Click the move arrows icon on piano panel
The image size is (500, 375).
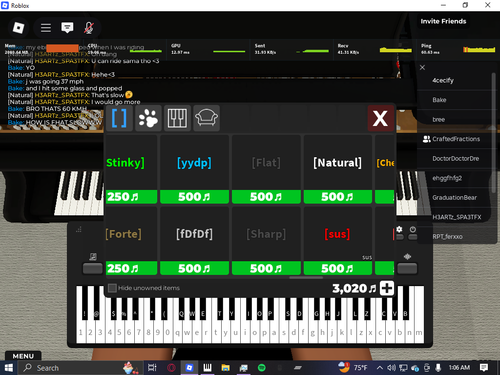click(407, 256)
